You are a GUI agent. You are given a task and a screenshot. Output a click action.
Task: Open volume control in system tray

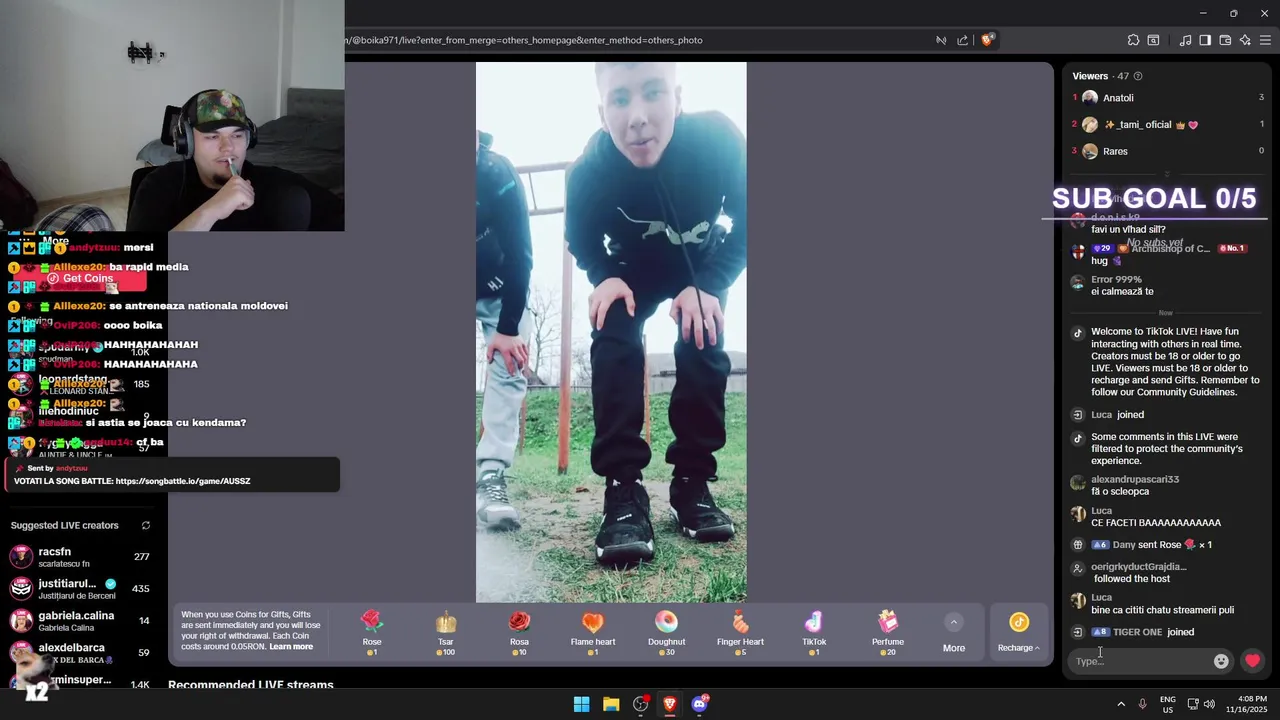(x=1209, y=704)
